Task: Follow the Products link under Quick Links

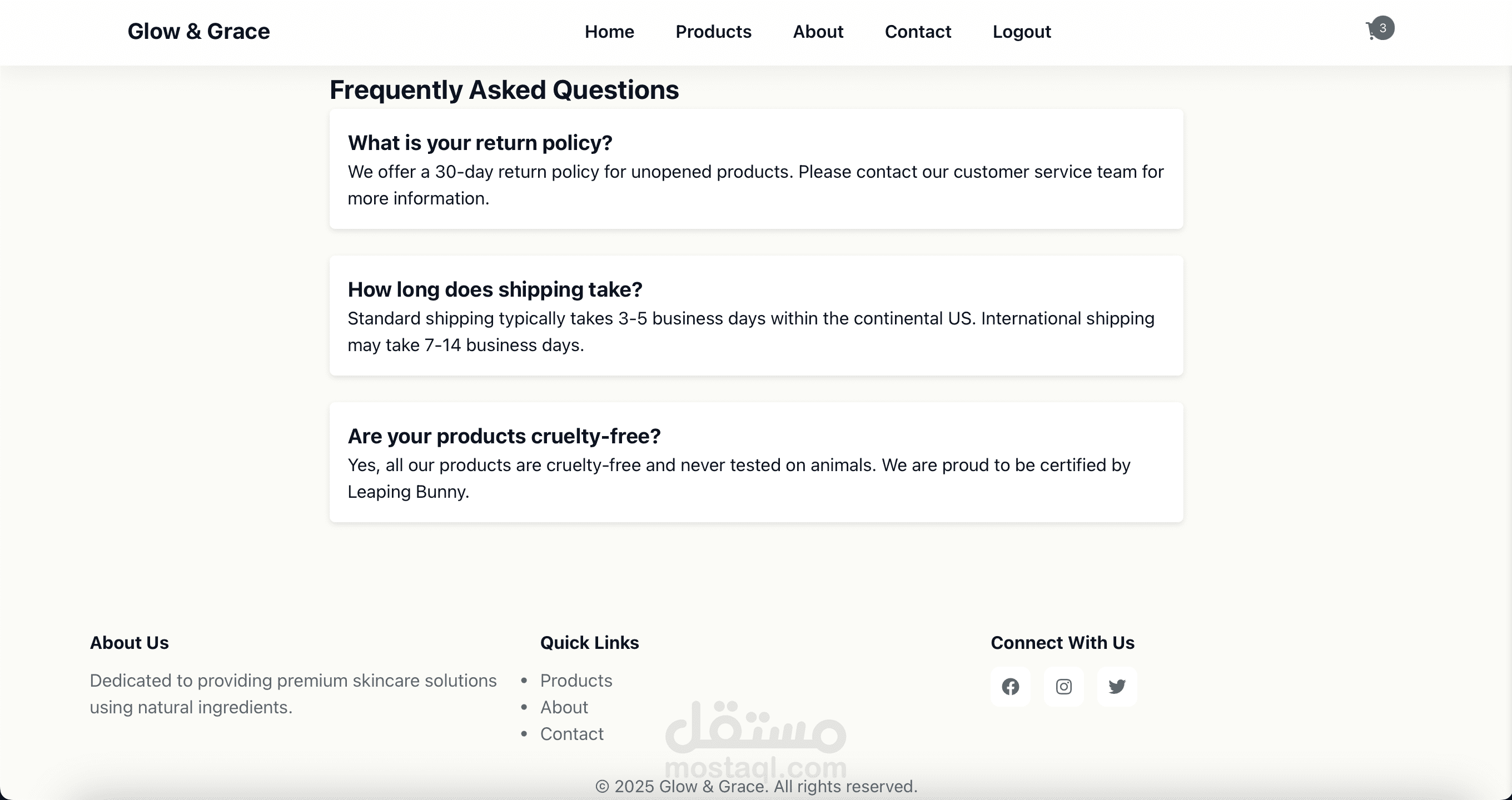Action: [x=576, y=681]
